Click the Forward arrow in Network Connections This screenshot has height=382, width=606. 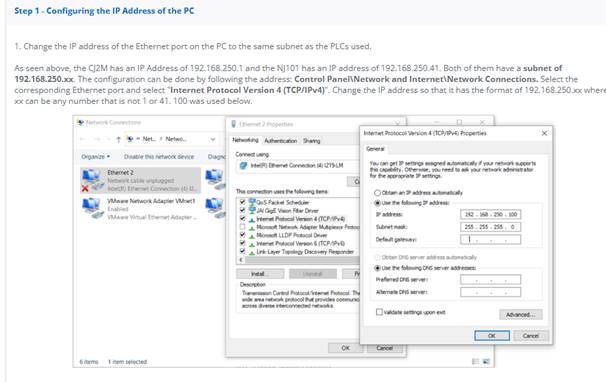(x=97, y=139)
